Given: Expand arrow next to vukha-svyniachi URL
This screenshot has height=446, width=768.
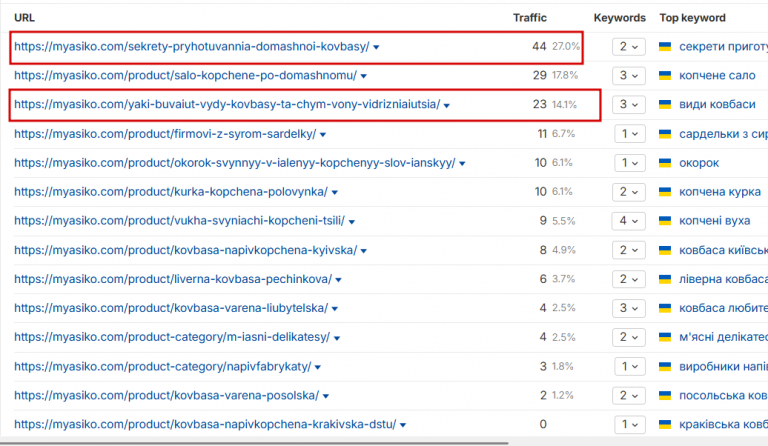Looking at the screenshot, I should 352,222.
